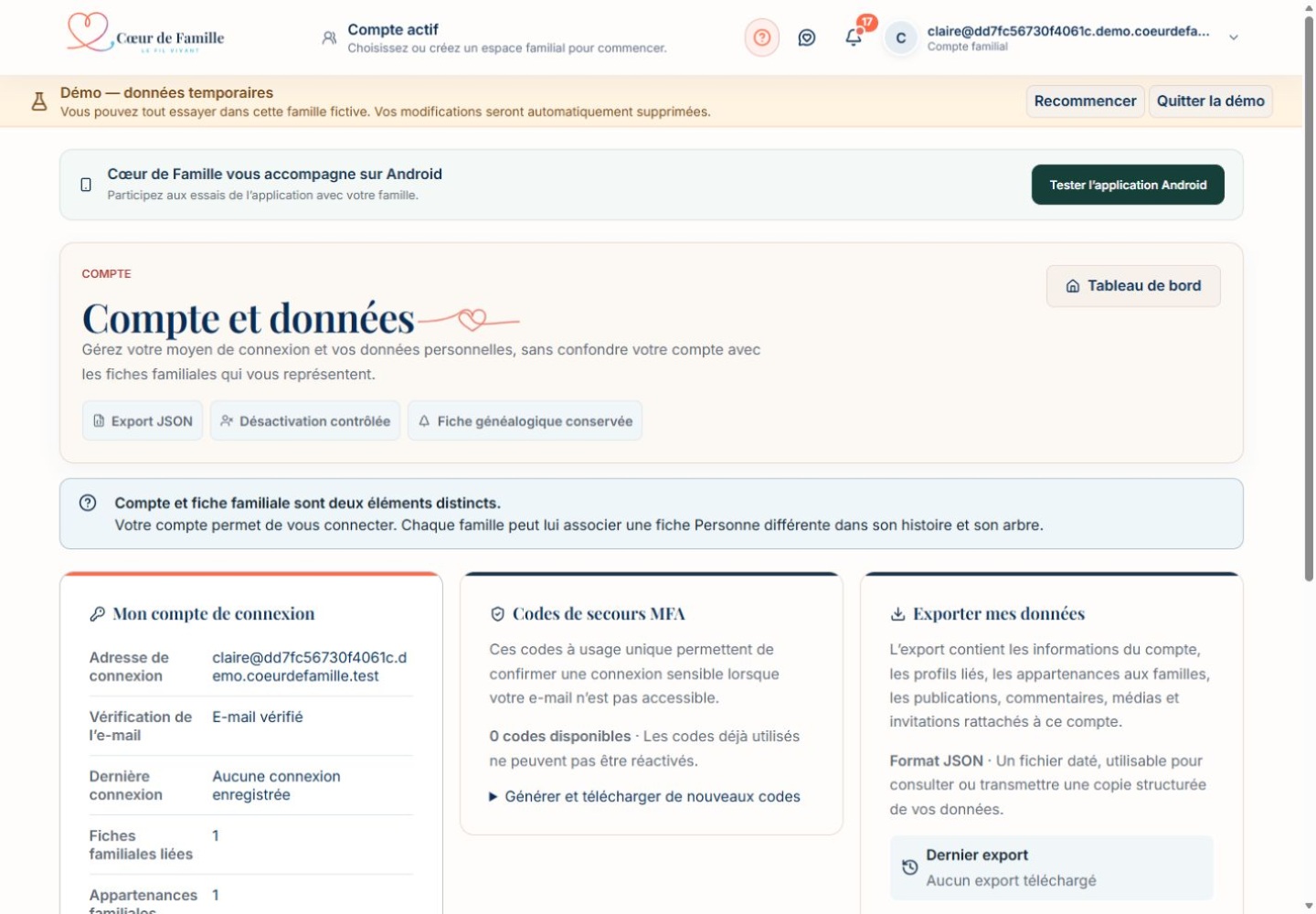Click the Cœur de Famille logo
Screen dimensions: 1316x914
click(146, 34)
